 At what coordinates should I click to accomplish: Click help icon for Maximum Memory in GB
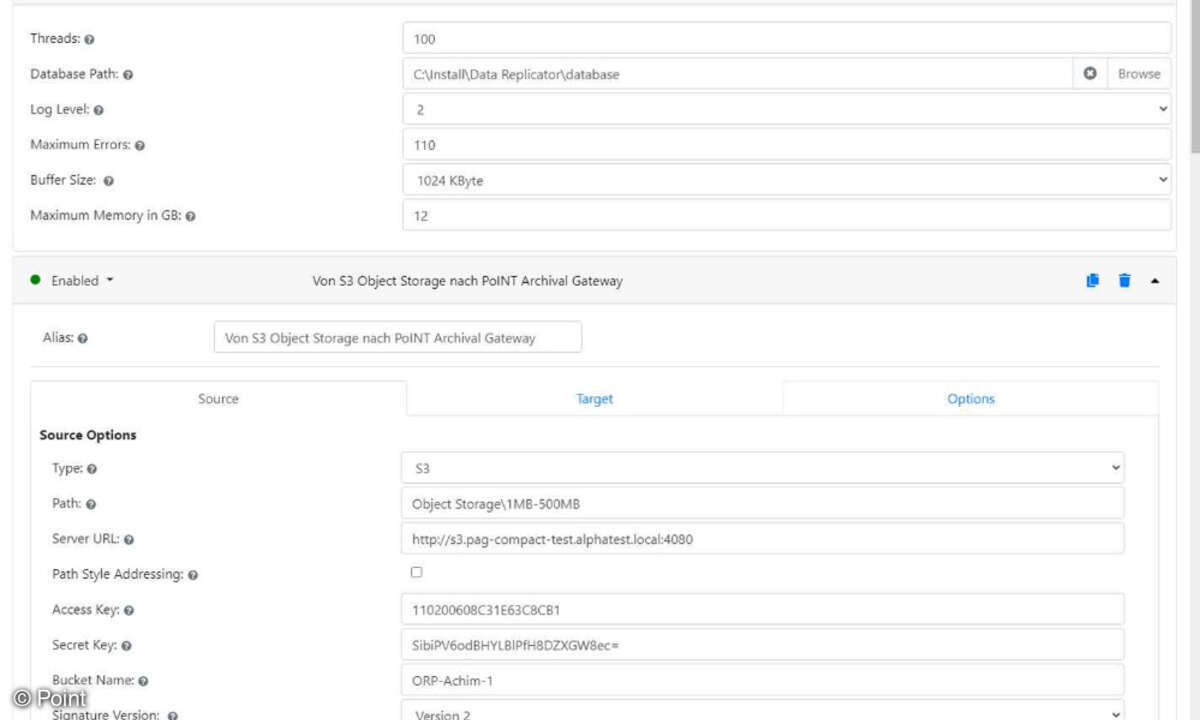coord(190,216)
